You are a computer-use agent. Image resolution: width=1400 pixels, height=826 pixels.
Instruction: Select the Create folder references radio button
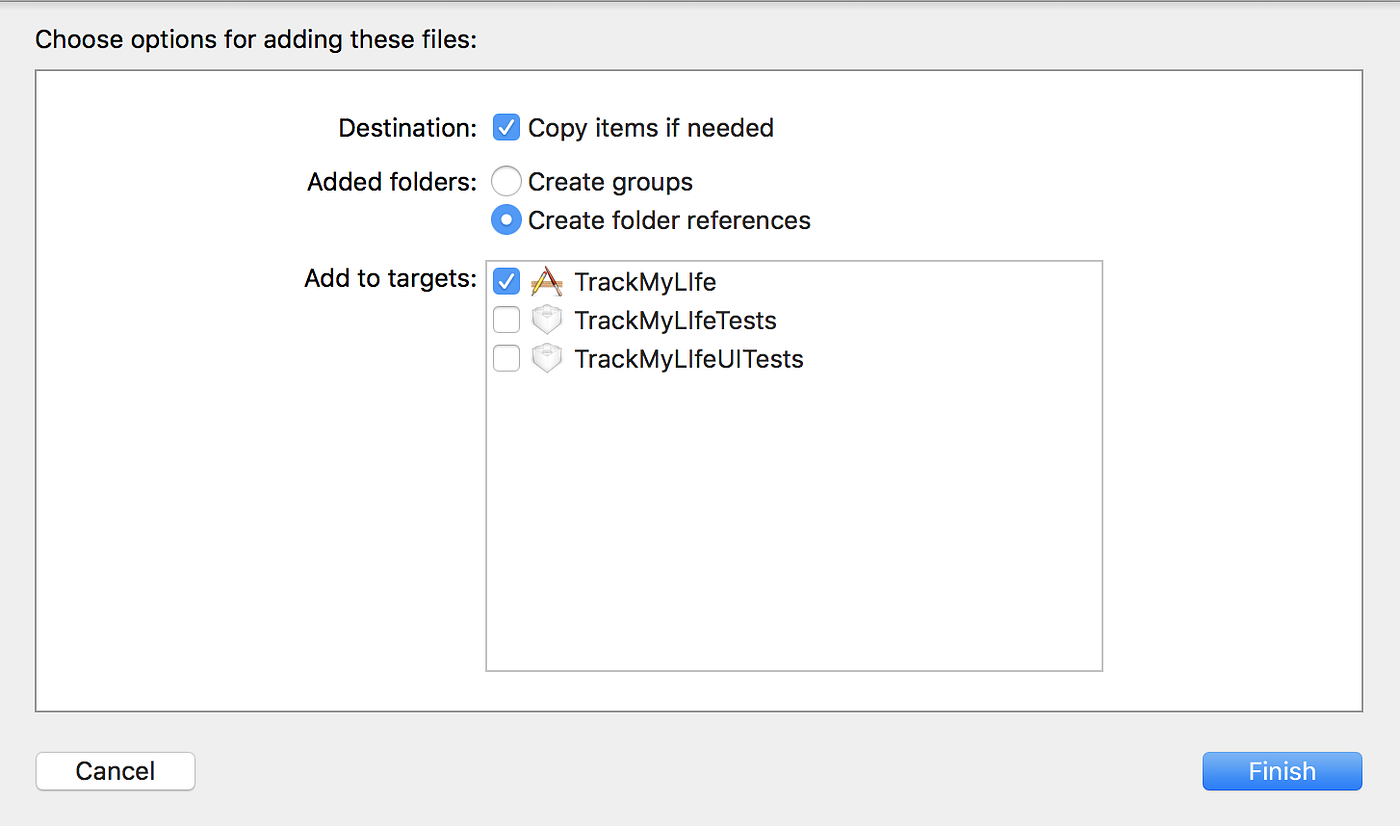tap(506, 219)
